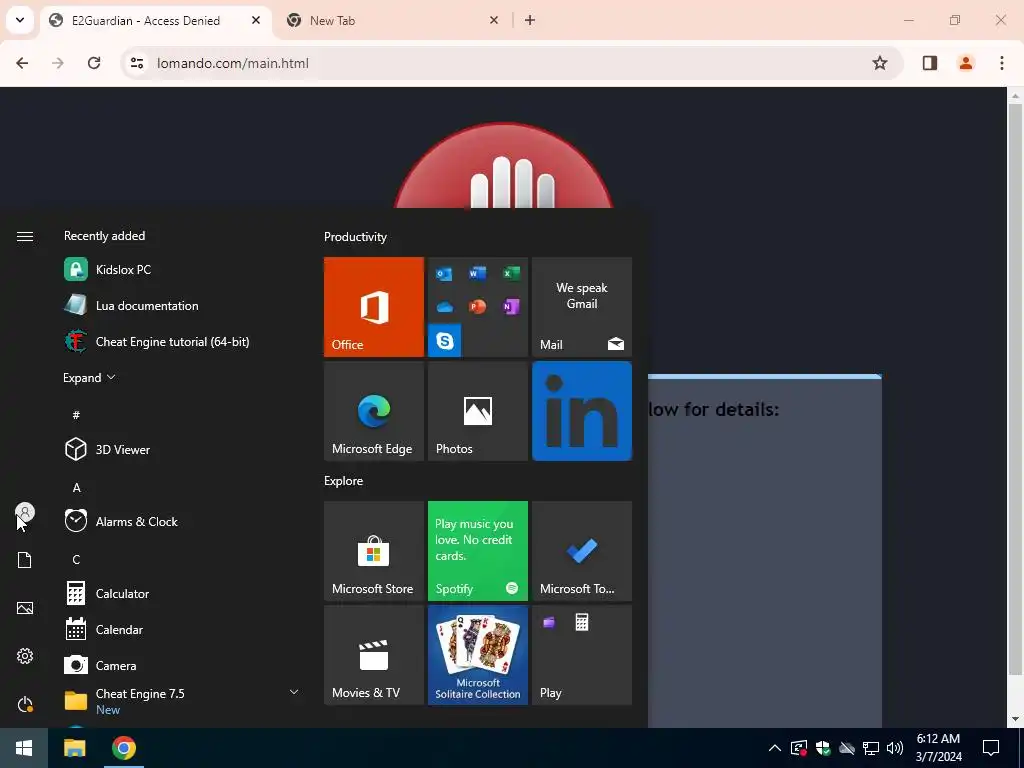
Task: Click Chrome icon on taskbar
Action: (x=123, y=748)
